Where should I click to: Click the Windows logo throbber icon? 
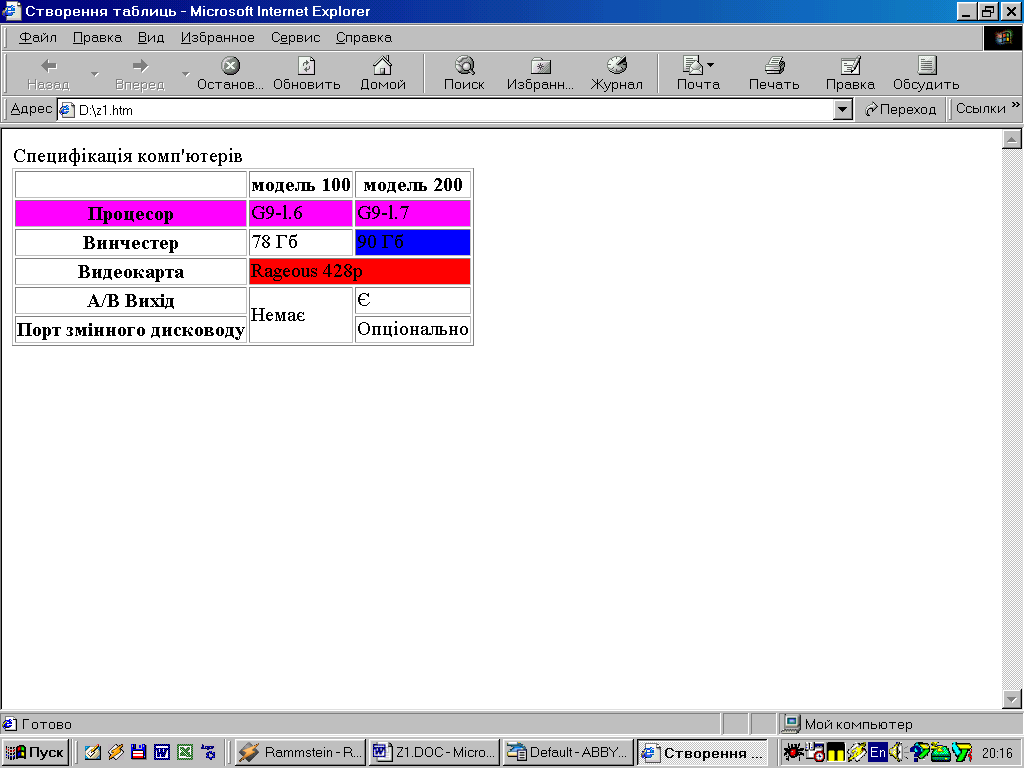click(x=1002, y=37)
